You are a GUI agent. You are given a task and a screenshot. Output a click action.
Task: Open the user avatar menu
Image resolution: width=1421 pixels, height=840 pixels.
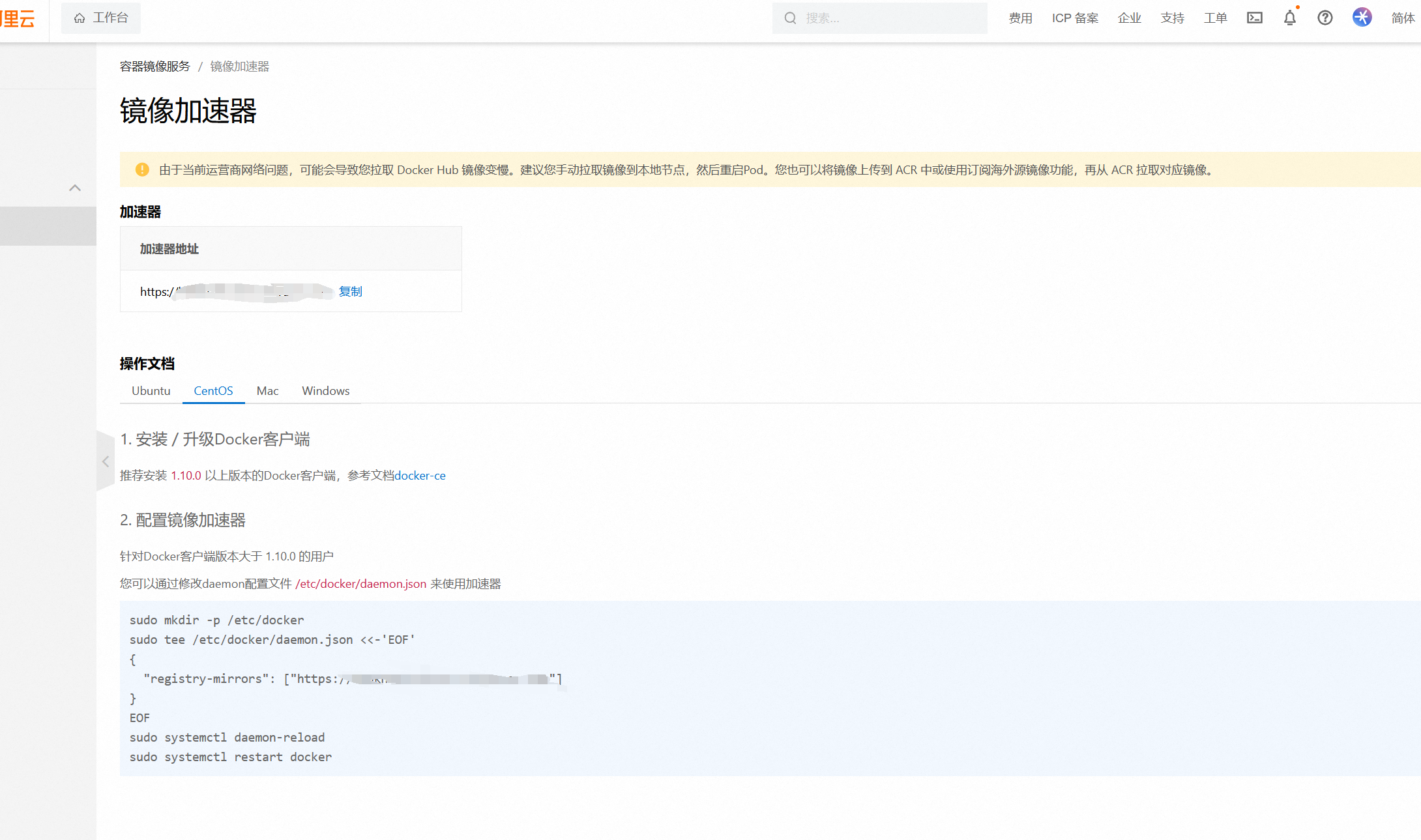click(x=1362, y=18)
